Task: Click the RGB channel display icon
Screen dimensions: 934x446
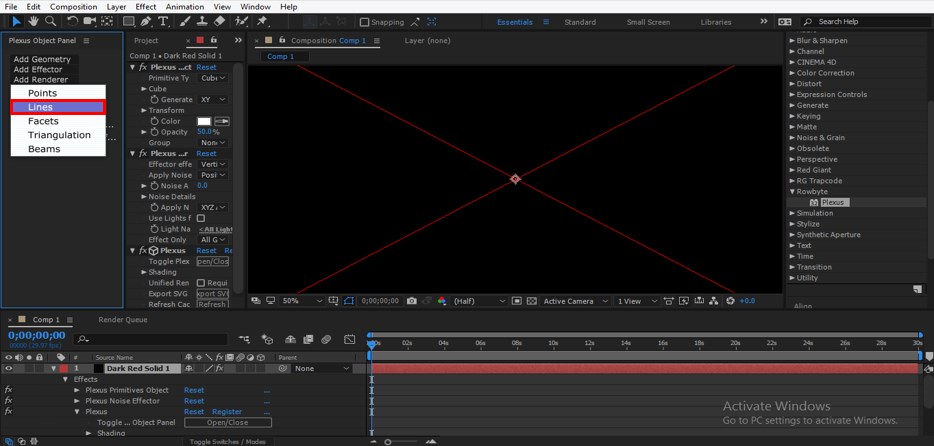Action: pyautogui.click(x=441, y=301)
